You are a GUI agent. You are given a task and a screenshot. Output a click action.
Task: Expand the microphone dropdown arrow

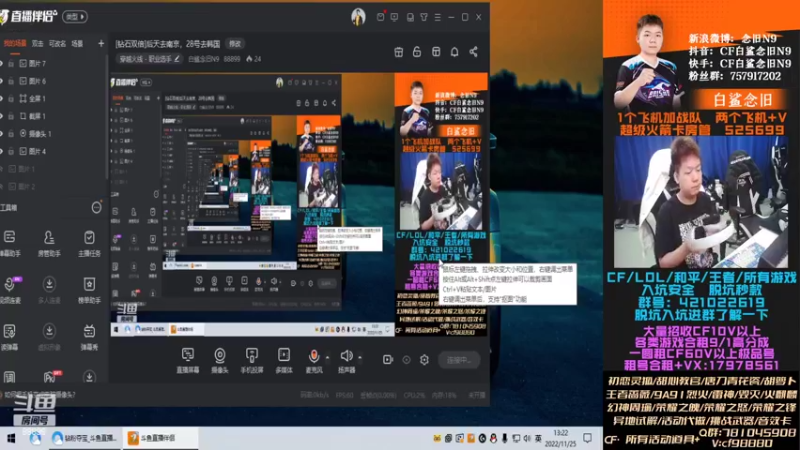328,358
